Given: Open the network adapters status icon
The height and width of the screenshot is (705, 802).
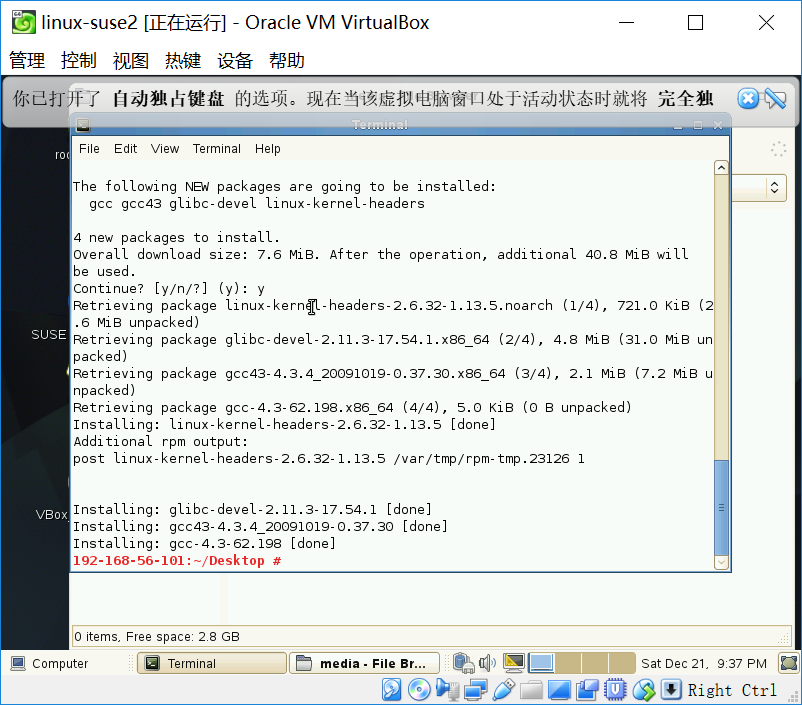Looking at the screenshot, I should pos(476,690).
